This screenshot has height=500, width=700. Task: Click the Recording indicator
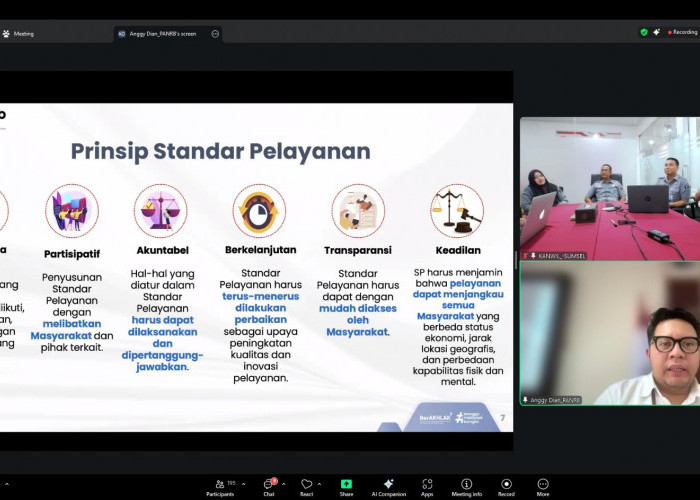click(x=682, y=32)
